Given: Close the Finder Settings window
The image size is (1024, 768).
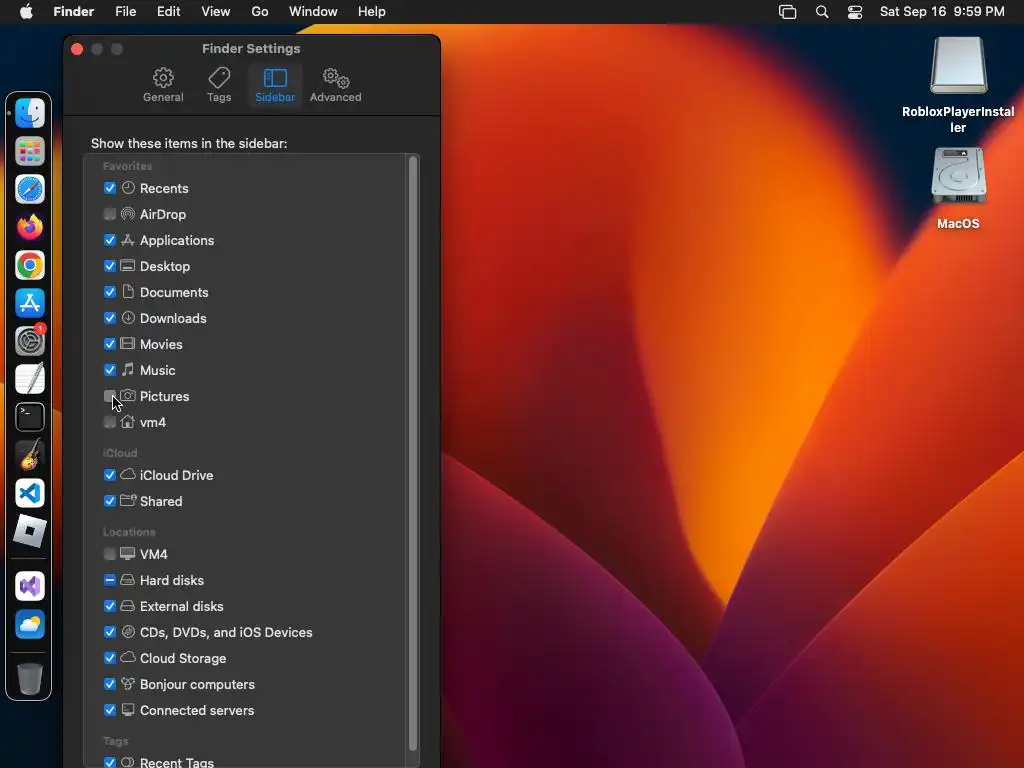Looking at the screenshot, I should pyautogui.click(x=77, y=49).
